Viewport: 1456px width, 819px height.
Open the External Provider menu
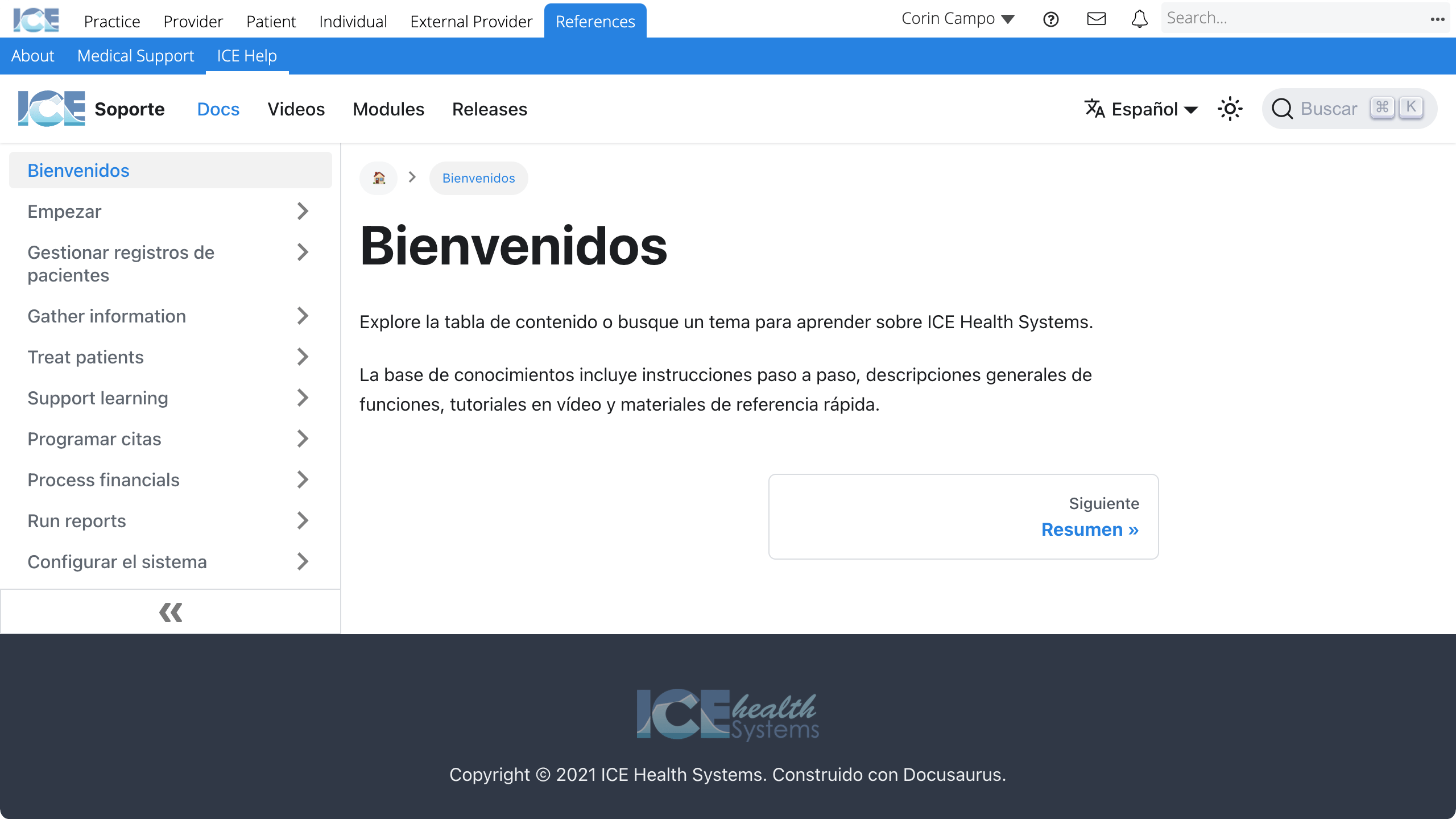[x=471, y=22]
